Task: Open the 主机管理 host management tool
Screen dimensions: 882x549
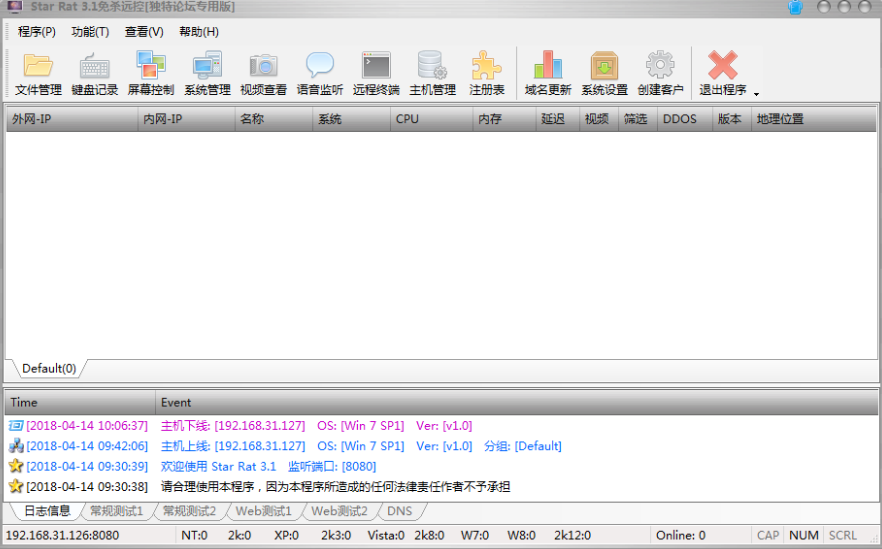Action: (432, 74)
